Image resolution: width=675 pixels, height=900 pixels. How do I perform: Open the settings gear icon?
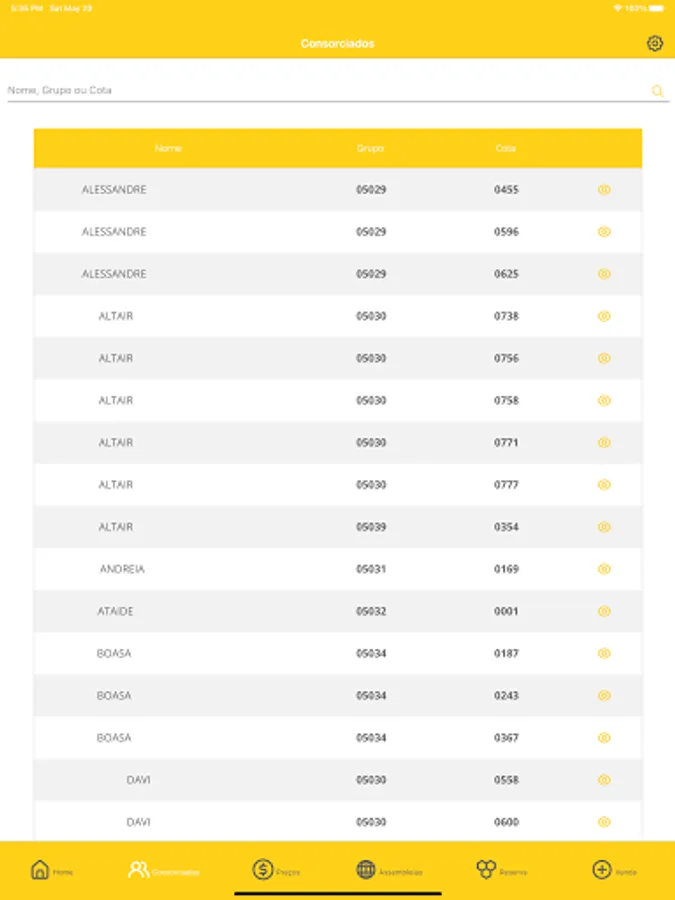(655, 43)
